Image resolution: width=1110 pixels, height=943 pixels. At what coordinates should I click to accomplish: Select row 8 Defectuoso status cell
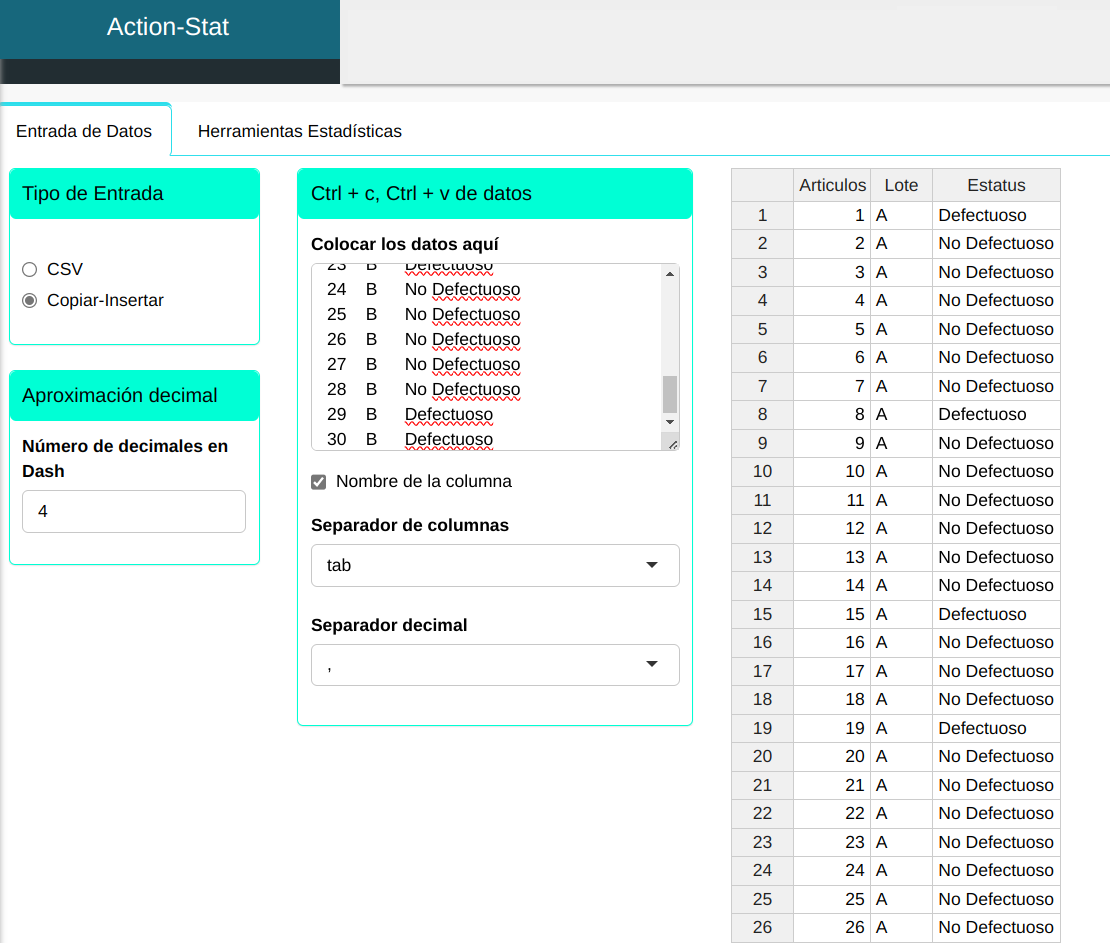pyautogui.click(x=996, y=414)
